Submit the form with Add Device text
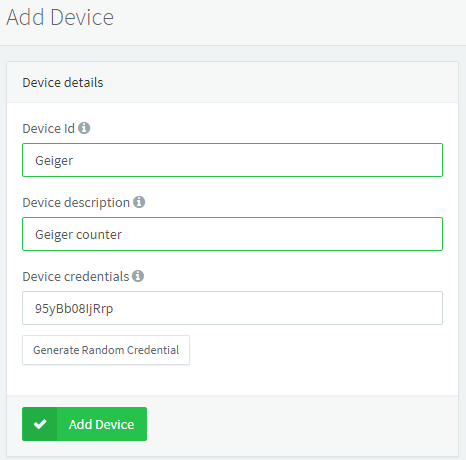Image resolution: width=466 pixels, height=460 pixels. 101,424
